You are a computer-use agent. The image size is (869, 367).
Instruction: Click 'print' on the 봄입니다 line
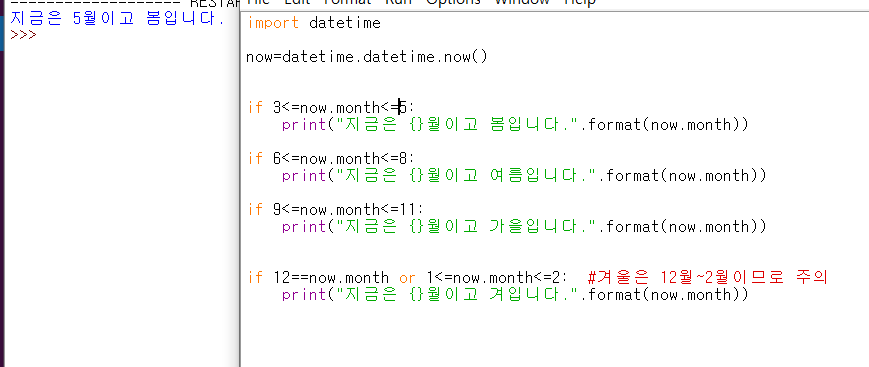[304, 125]
